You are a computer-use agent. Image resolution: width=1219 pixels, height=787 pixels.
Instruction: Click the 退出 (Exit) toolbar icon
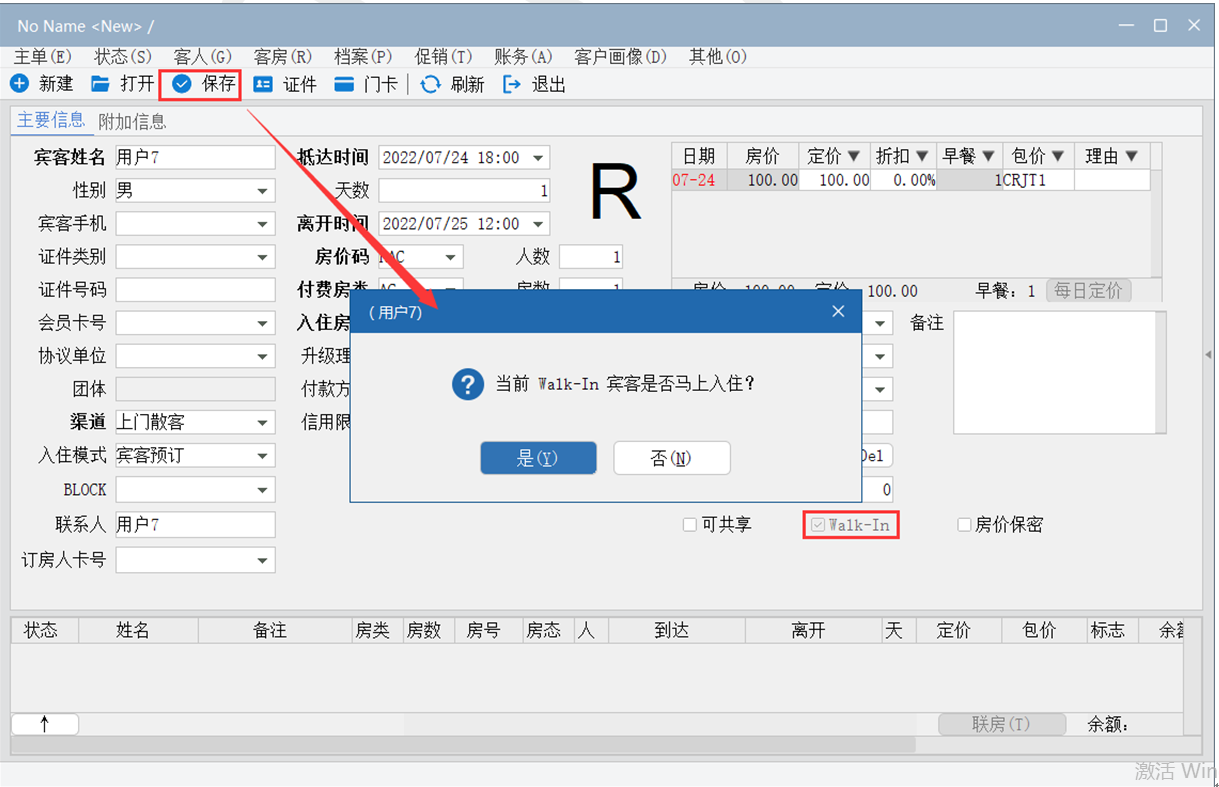(512, 84)
